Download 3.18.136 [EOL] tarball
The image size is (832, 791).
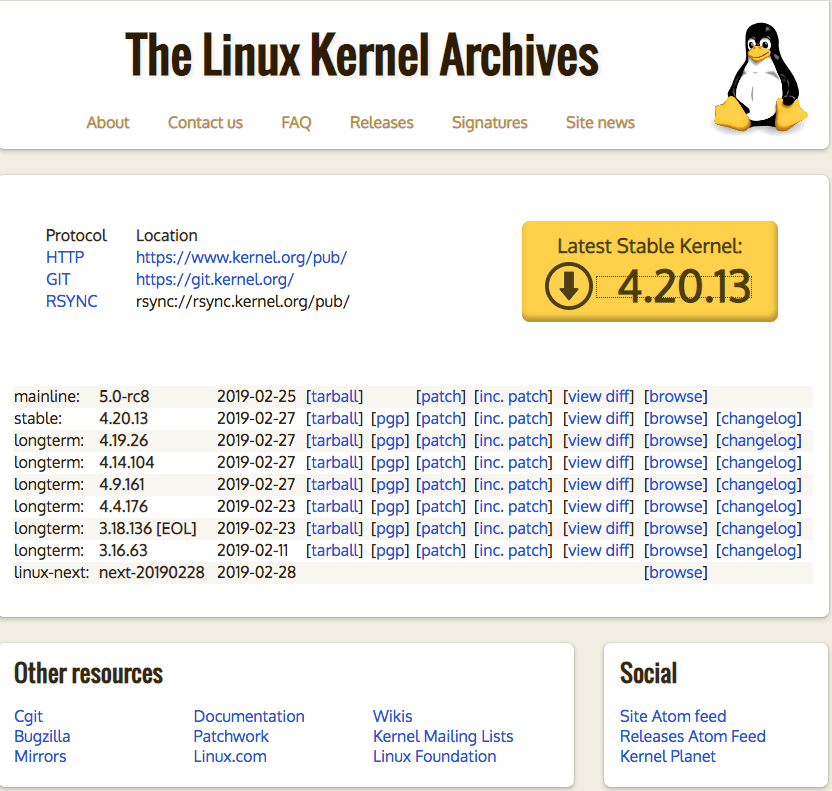point(334,528)
